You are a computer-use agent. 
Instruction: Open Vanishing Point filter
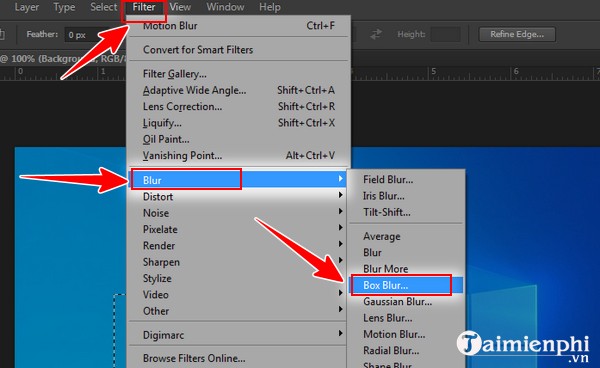(238, 156)
